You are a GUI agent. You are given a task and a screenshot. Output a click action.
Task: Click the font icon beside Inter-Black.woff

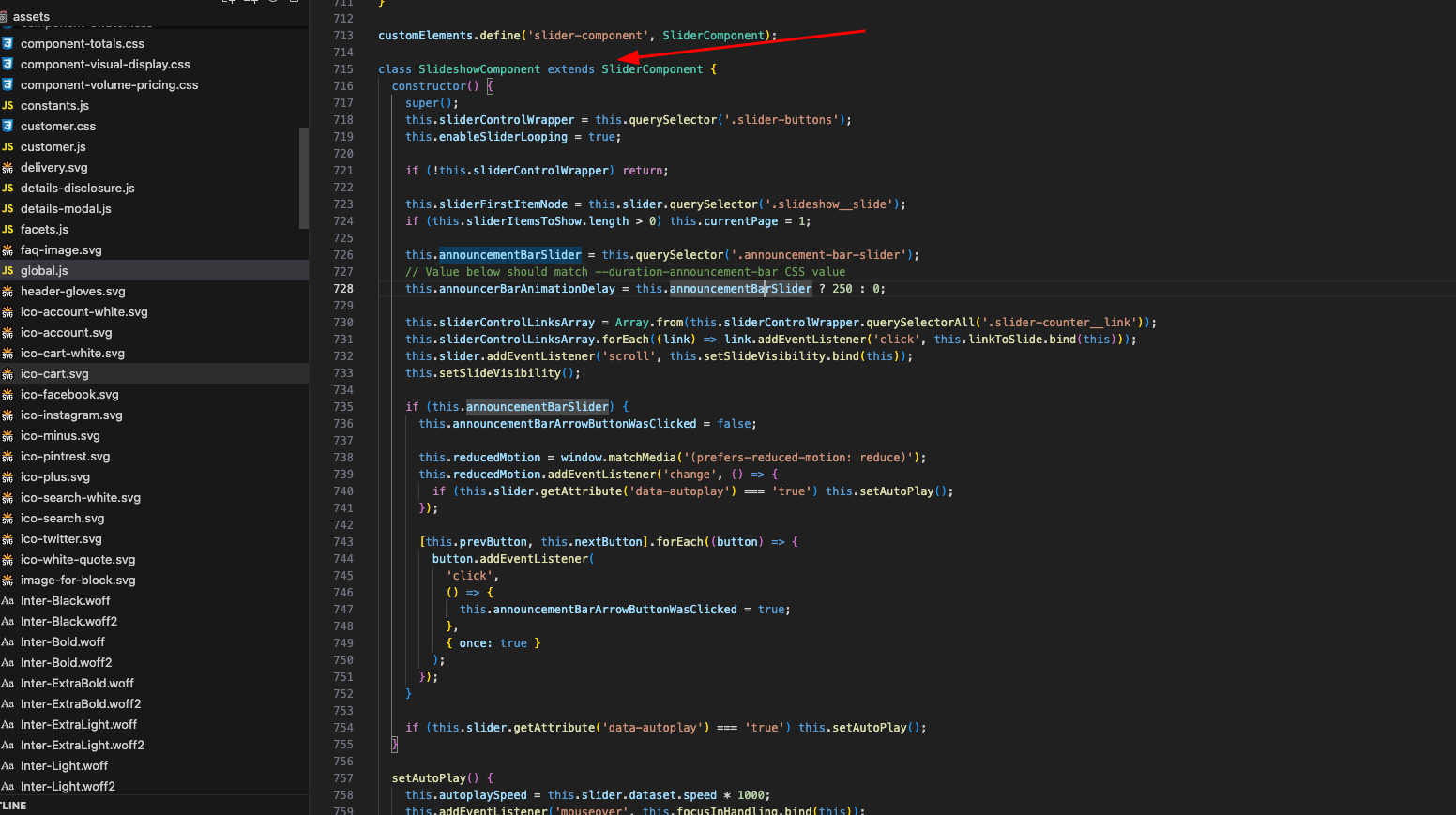(x=8, y=601)
